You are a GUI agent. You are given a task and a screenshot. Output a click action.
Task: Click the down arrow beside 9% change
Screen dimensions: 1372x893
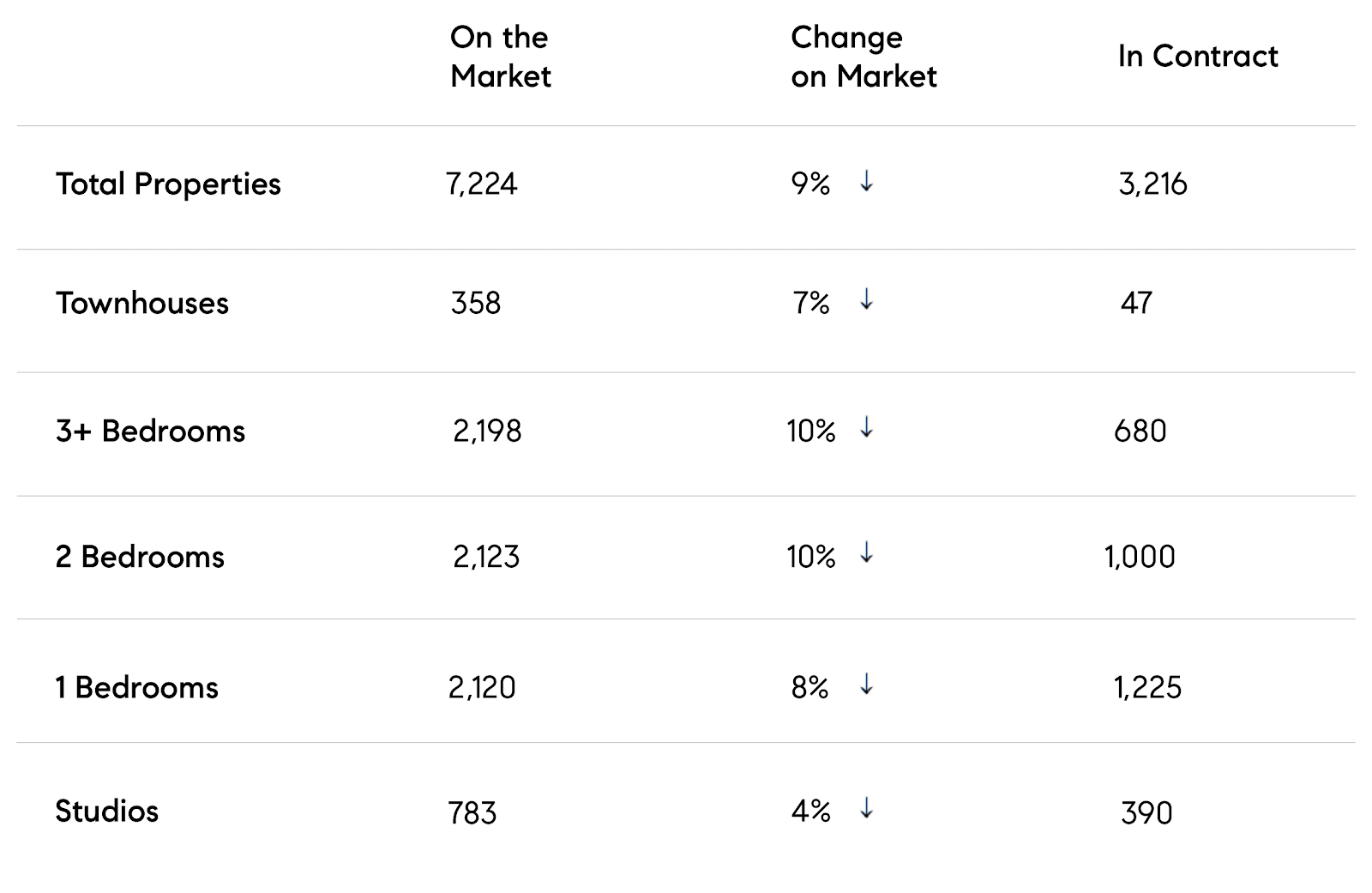pos(866,181)
